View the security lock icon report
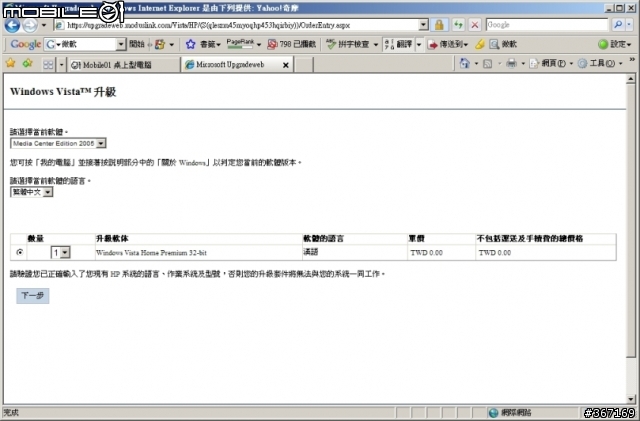Viewport: 640px width, 421px height. 439,25
